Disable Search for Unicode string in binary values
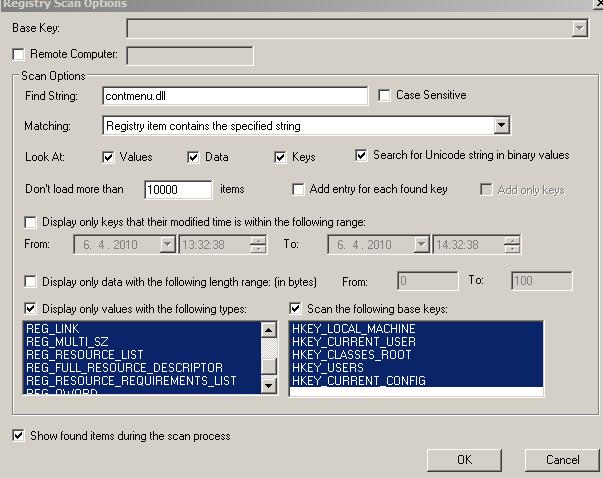 (362, 156)
